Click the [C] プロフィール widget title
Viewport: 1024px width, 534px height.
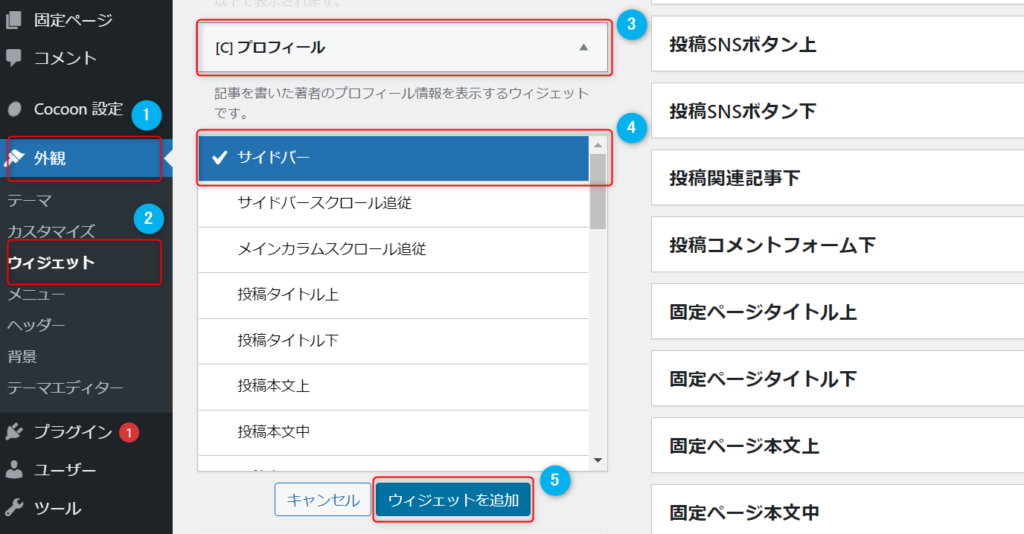pyautogui.click(x=270, y=47)
